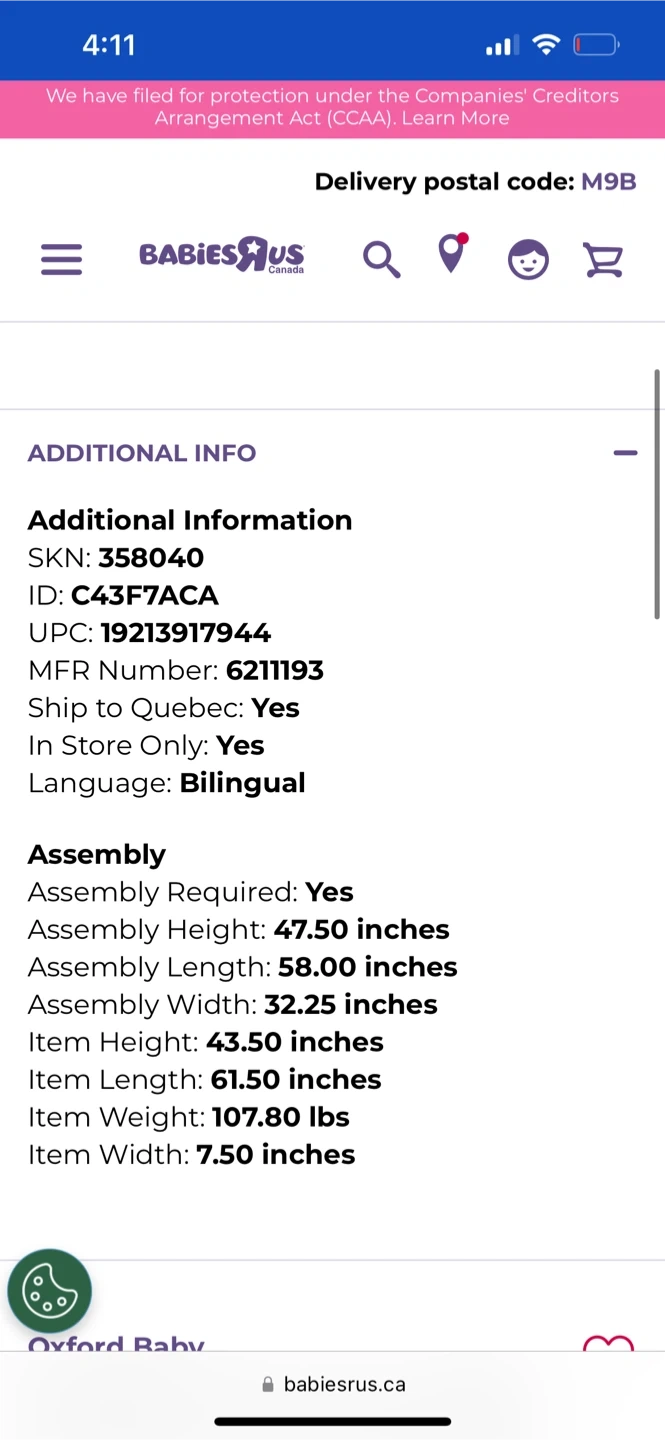
Task: Collapse the Additional Info section minus sign
Action: pyautogui.click(x=625, y=453)
